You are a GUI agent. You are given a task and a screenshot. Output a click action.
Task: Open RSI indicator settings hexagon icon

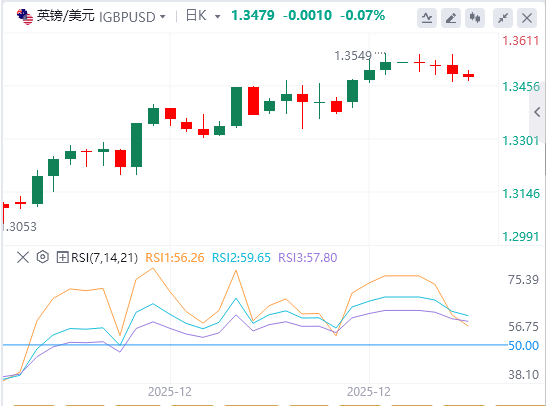click(42, 257)
